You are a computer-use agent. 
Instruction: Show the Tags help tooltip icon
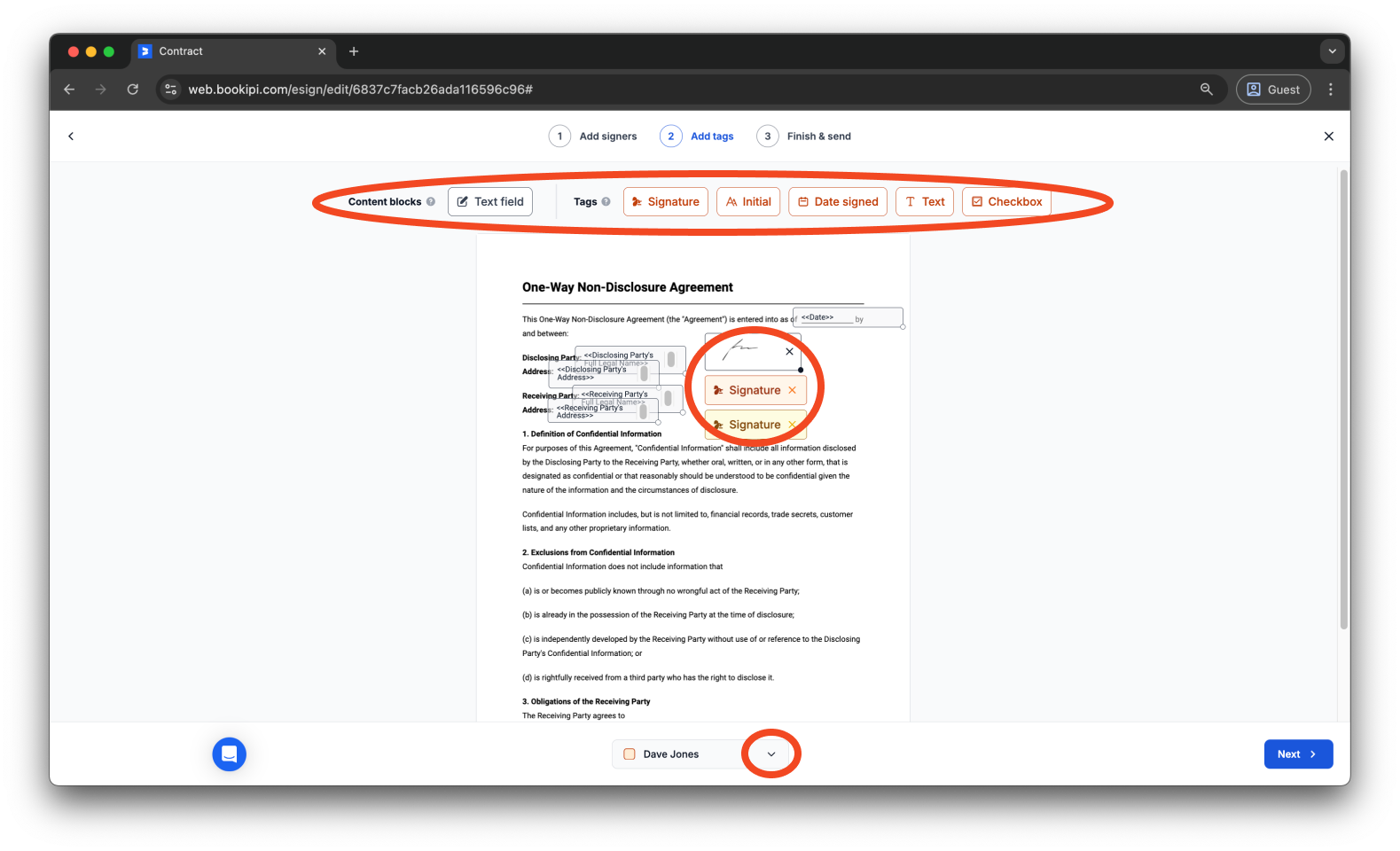click(x=606, y=202)
